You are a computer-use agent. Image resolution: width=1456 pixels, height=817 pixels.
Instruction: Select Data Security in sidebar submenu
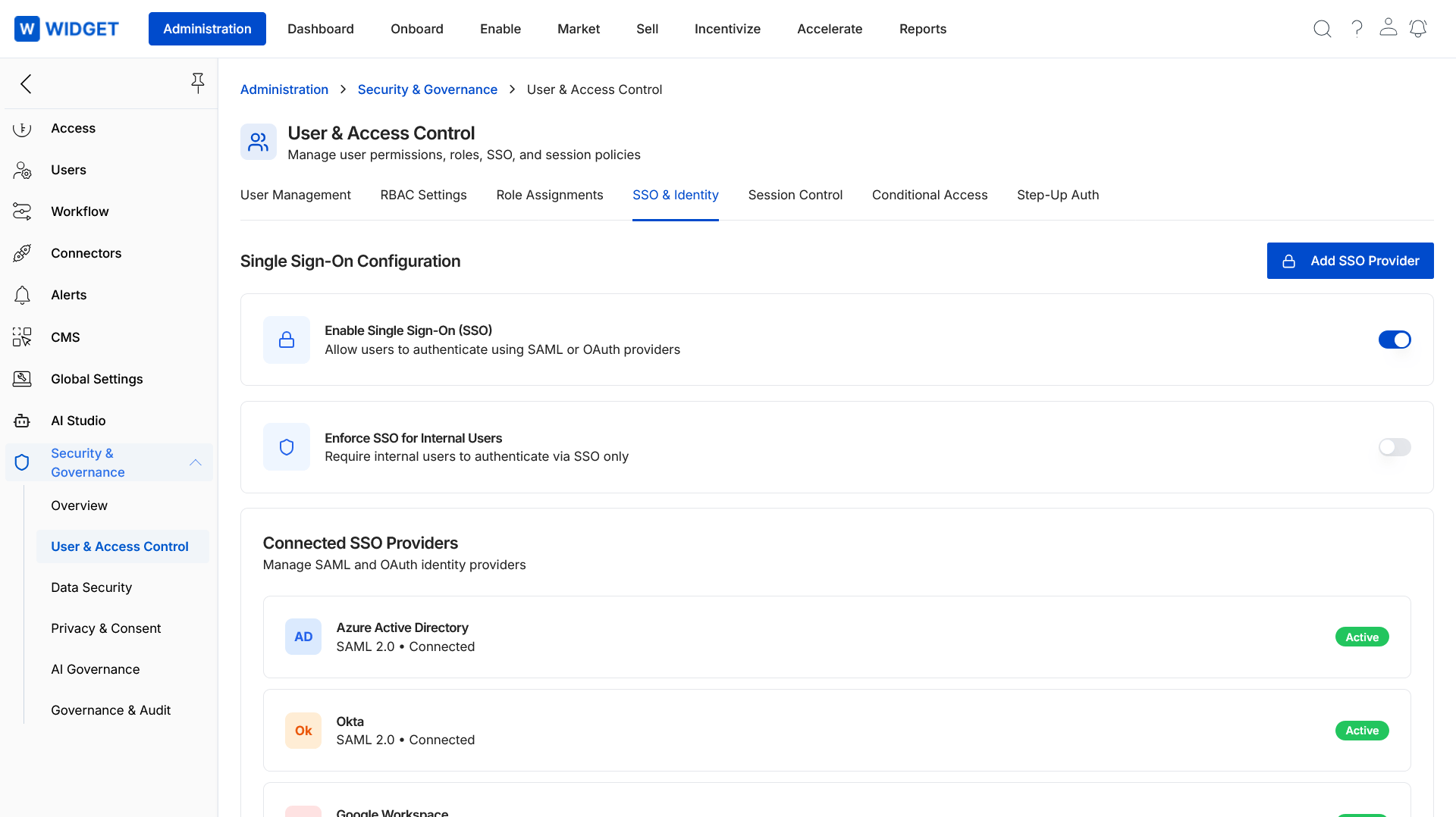pos(91,587)
